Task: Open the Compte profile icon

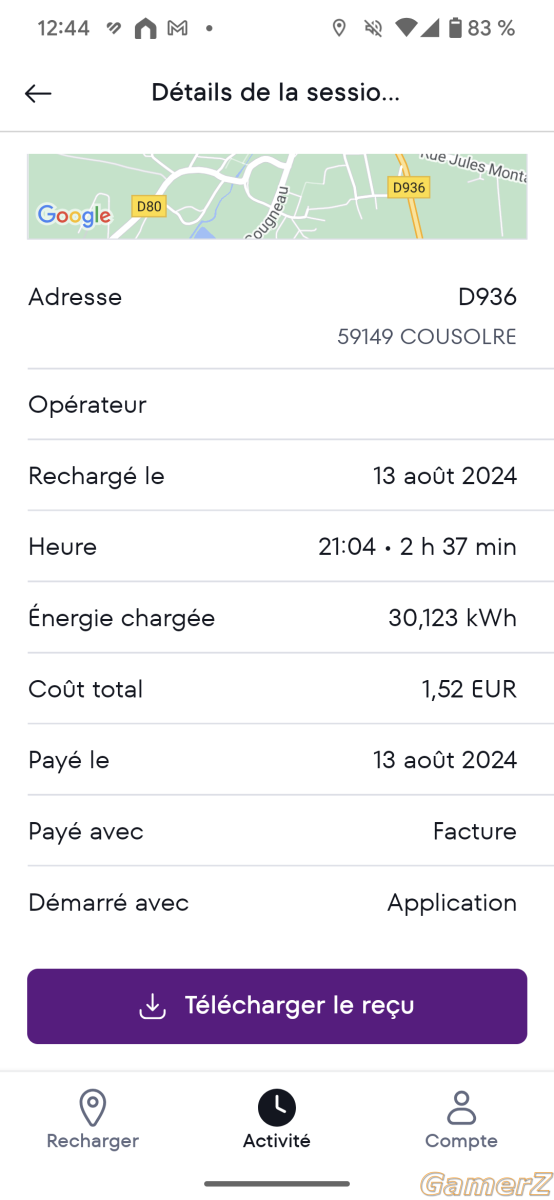Action: coord(461,1107)
